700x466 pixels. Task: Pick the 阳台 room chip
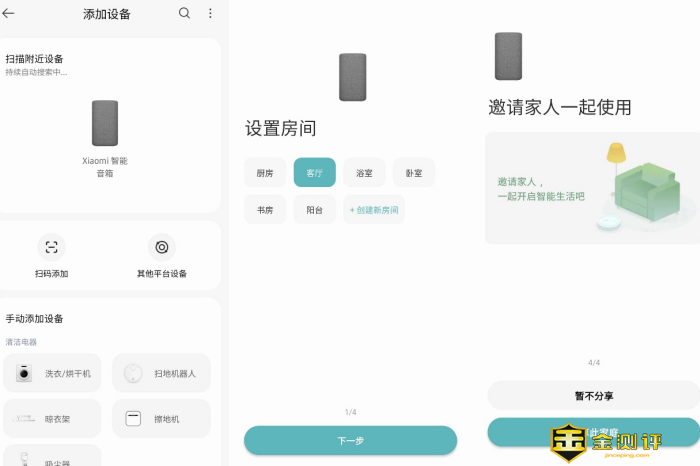pos(314,210)
